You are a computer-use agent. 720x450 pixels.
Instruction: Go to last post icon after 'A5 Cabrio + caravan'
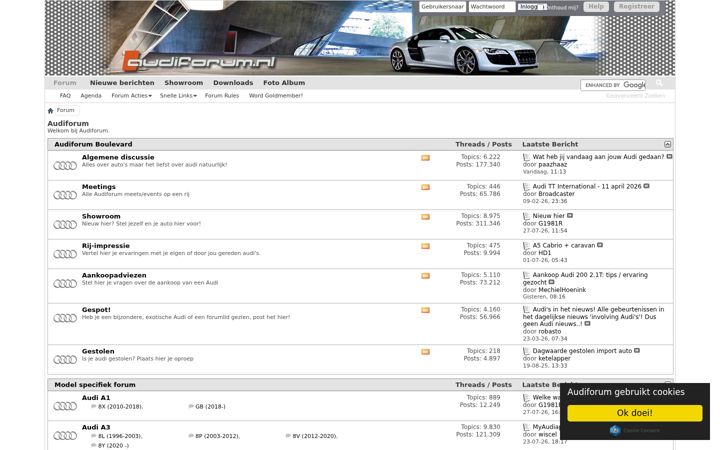coord(600,245)
